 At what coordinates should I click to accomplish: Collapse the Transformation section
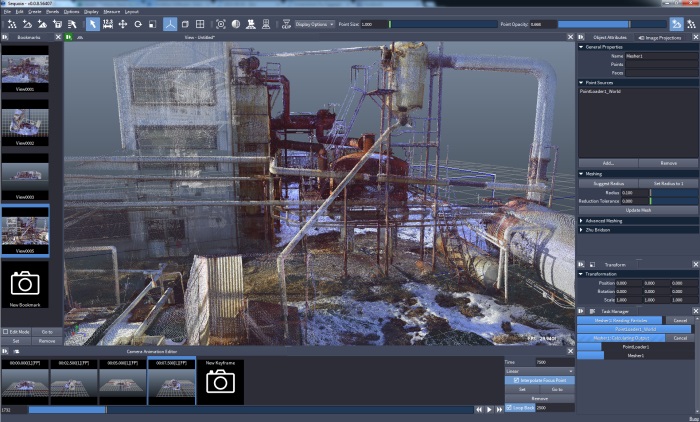pyautogui.click(x=581, y=274)
